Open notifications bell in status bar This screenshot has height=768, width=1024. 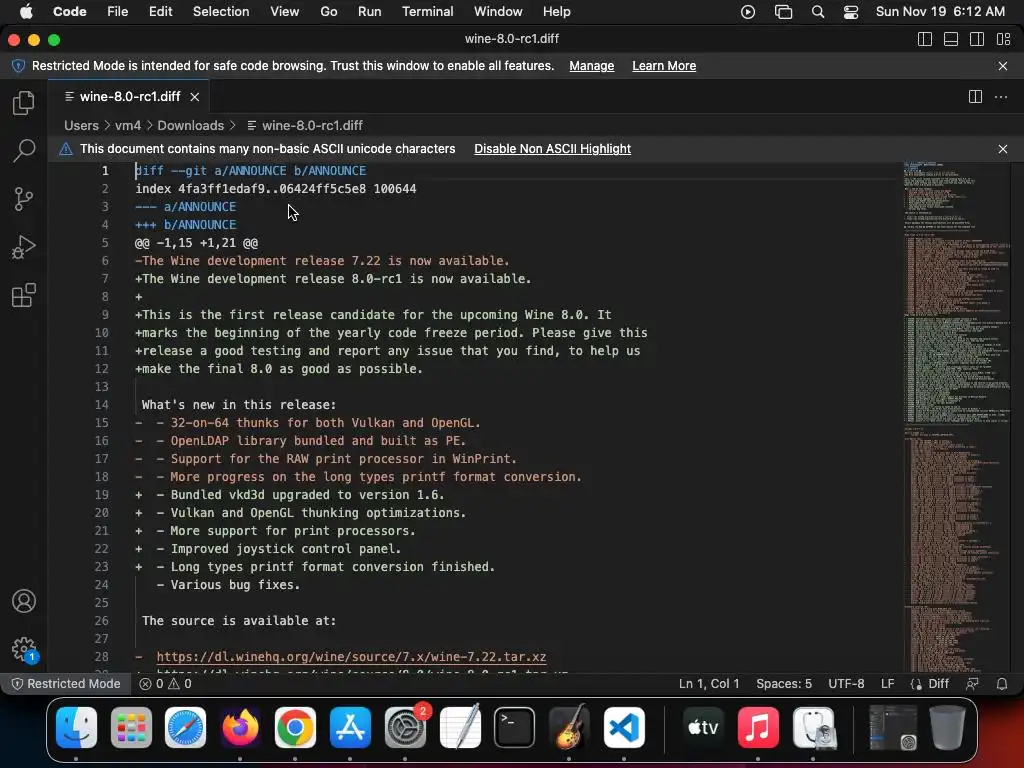[1001, 684]
